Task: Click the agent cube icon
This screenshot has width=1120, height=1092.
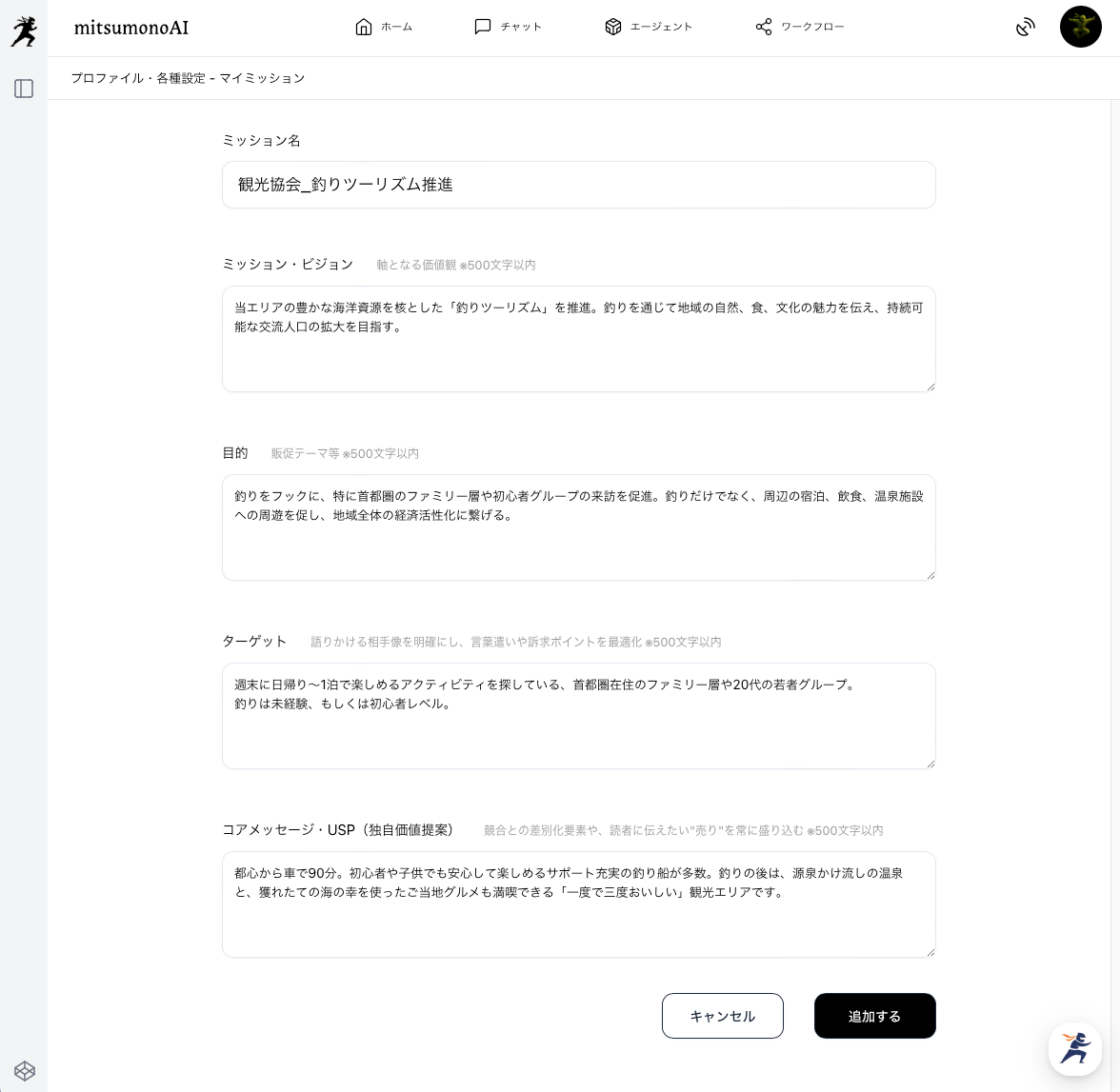Action: pyautogui.click(x=612, y=27)
